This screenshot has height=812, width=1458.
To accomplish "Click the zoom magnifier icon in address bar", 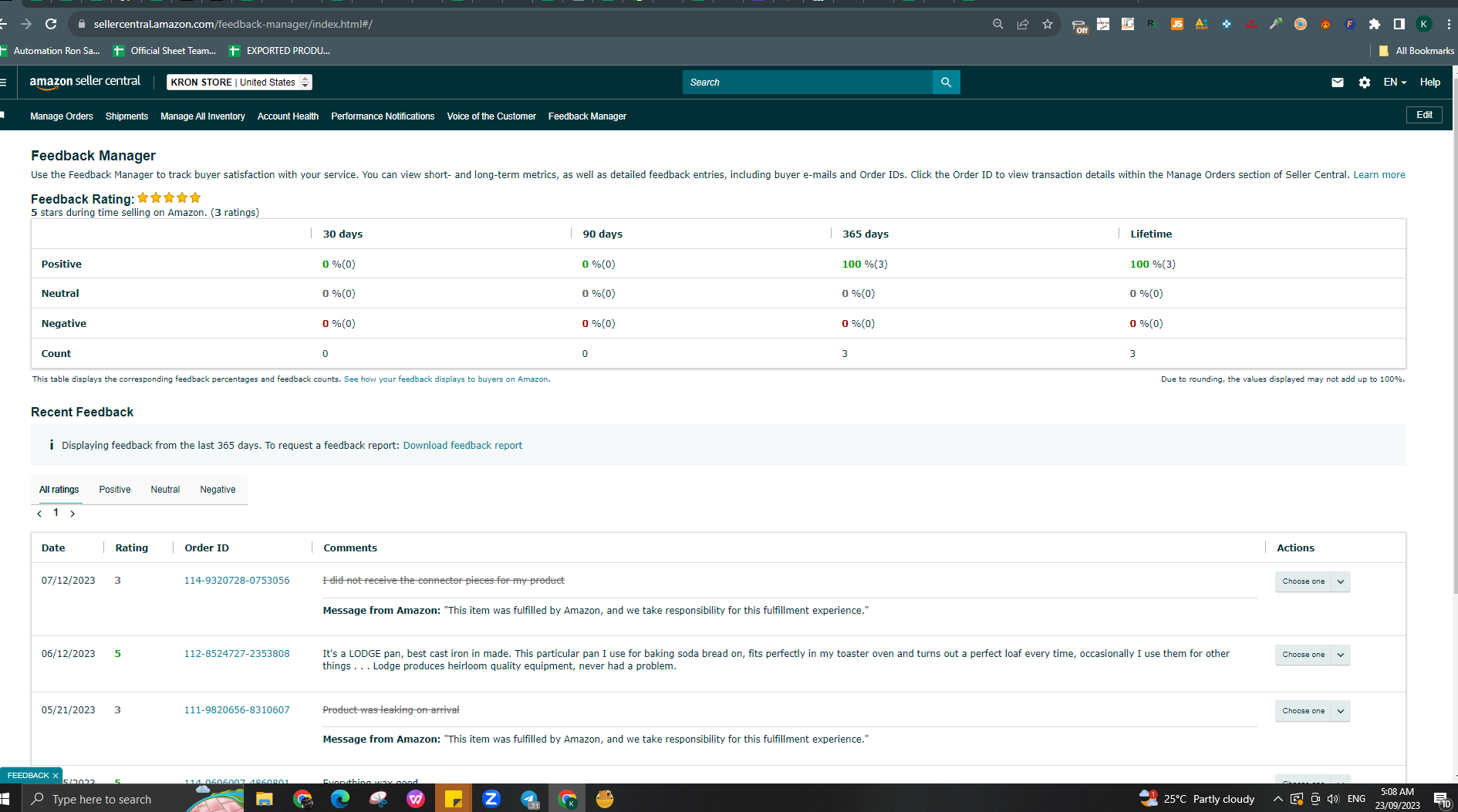I will [998, 24].
